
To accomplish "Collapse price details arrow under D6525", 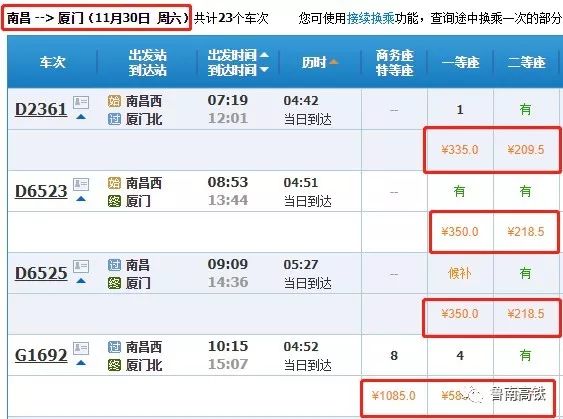I will point(81,281).
